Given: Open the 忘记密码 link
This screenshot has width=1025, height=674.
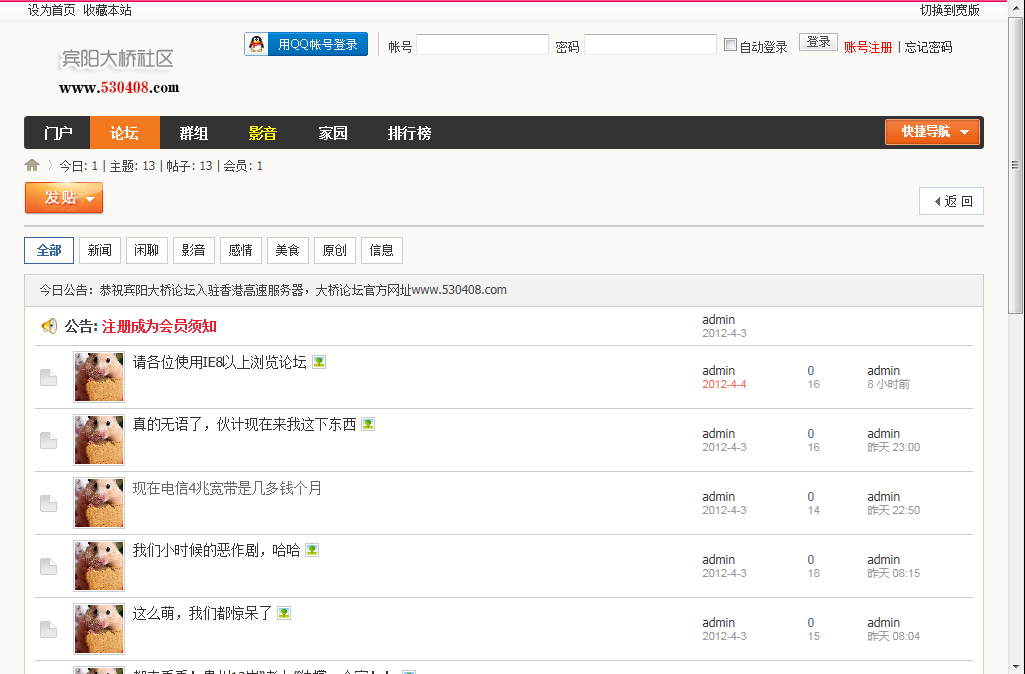Looking at the screenshot, I should click(x=928, y=47).
